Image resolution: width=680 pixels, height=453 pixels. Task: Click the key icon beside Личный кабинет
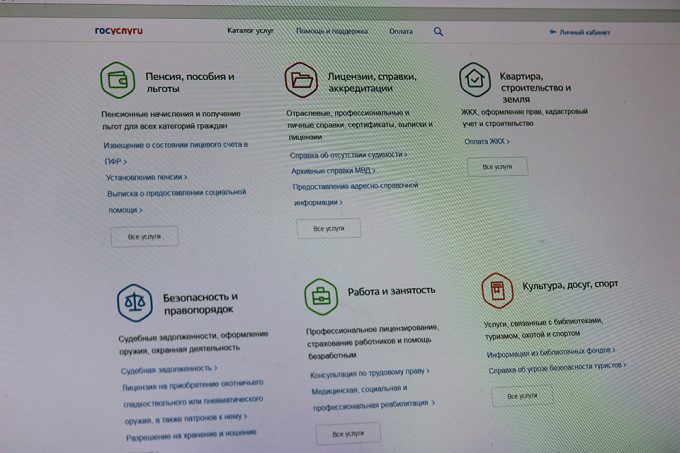pyautogui.click(x=552, y=32)
